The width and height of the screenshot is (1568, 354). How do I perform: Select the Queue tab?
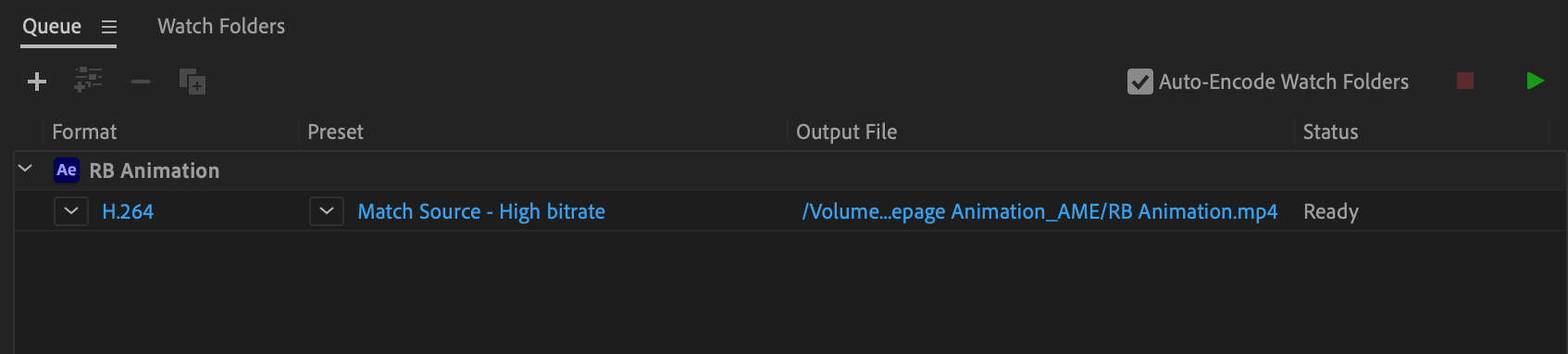52,26
